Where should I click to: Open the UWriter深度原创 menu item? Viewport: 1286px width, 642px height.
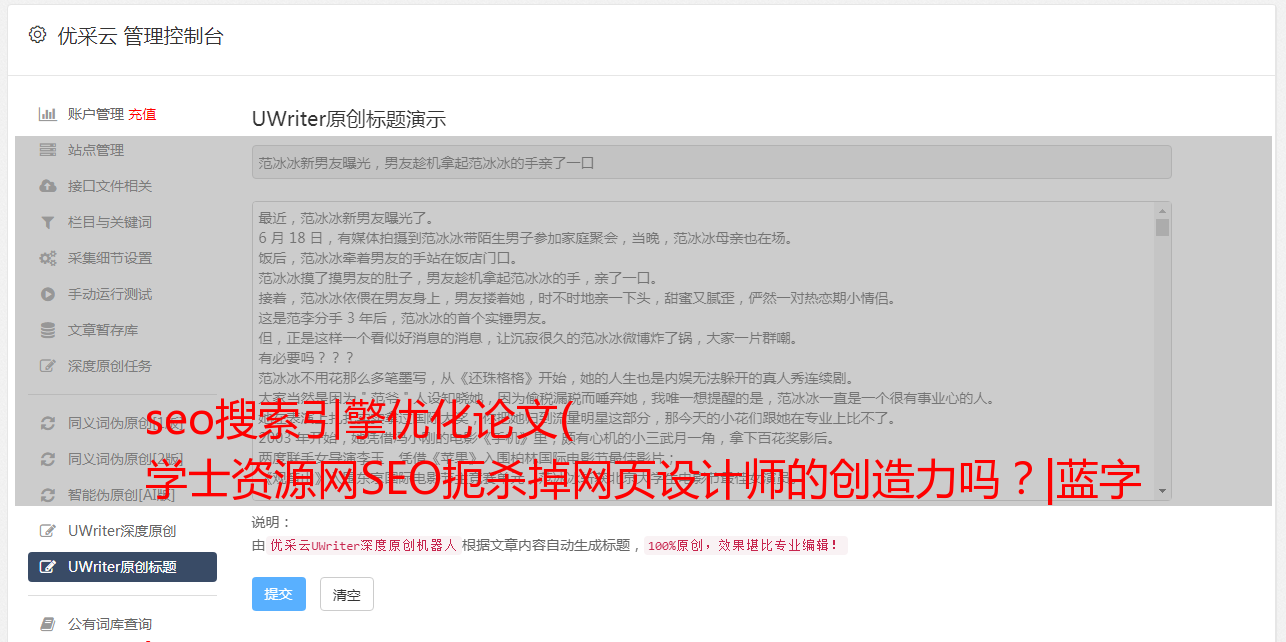click(x=122, y=531)
